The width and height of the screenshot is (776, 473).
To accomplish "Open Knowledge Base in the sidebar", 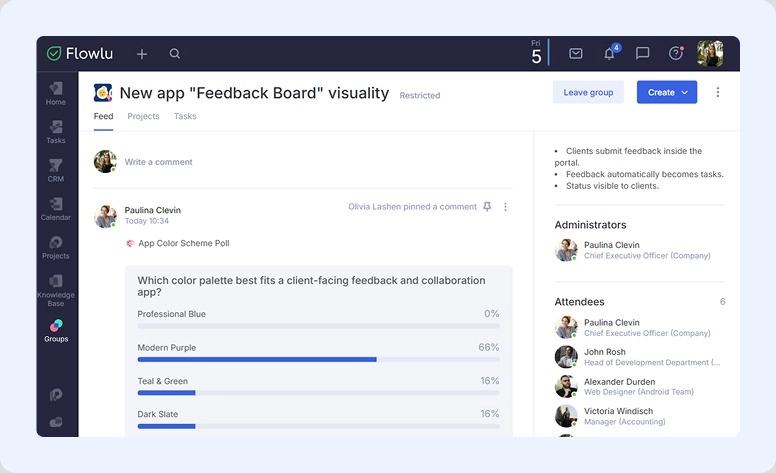I will click(x=56, y=291).
